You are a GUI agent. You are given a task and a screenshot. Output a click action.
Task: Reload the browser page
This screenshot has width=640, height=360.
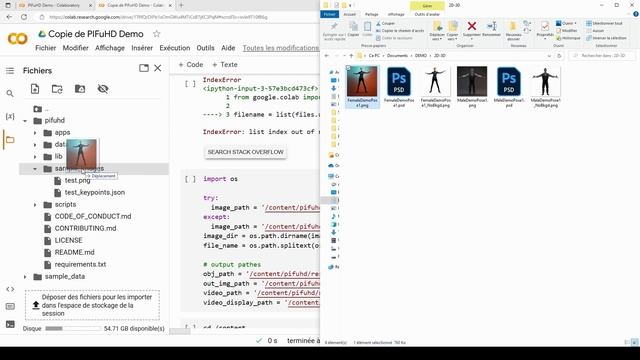(24, 17)
